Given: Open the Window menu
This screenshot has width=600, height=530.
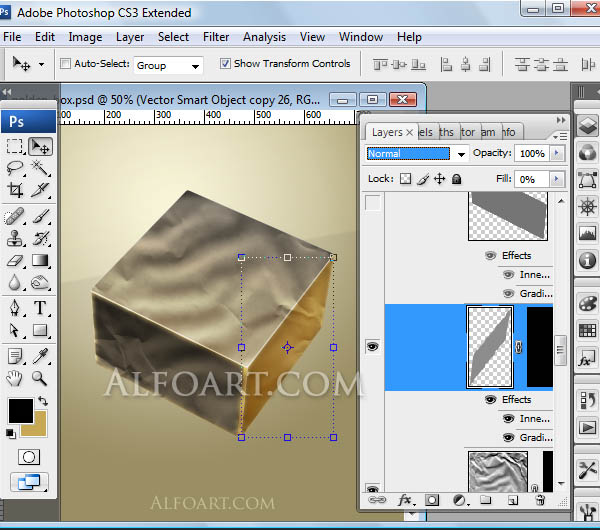Looking at the screenshot, I should [x=360, y=37].
